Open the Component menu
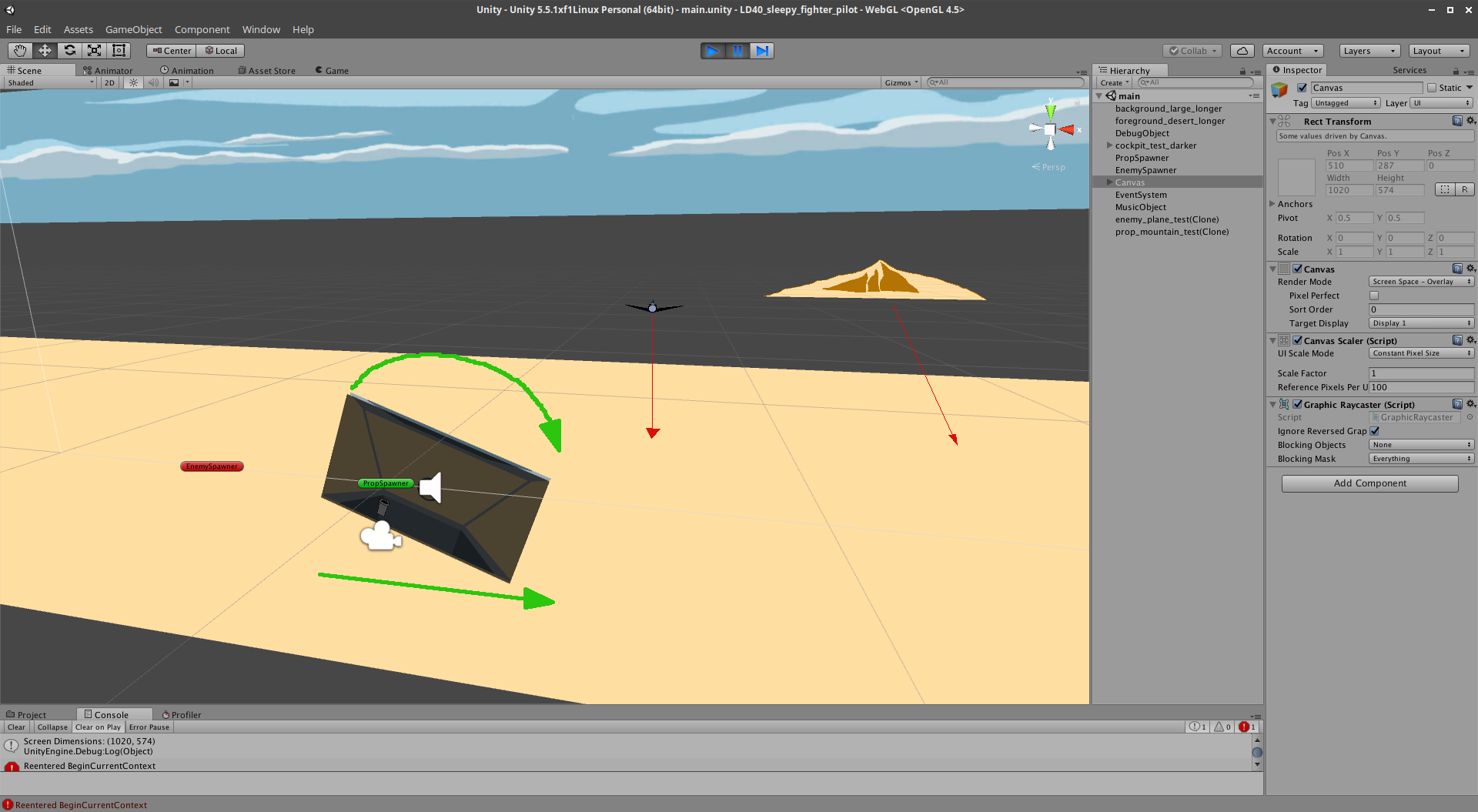This screenshot has height=812, width=1478. tap(202, 29)
